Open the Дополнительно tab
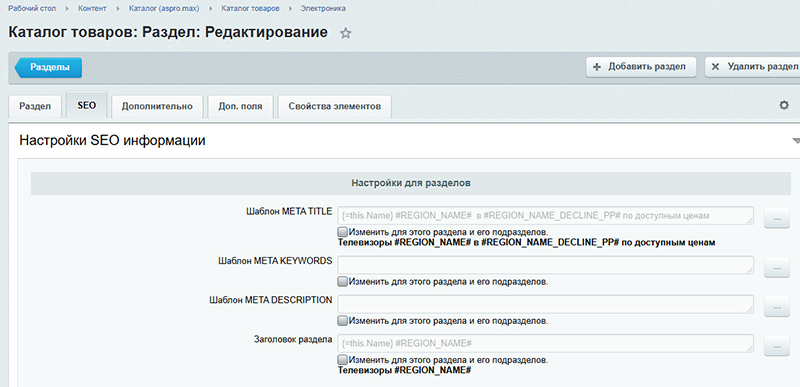Screen dimensions: 800x387 pyautogui.click(x=157, y=107)
